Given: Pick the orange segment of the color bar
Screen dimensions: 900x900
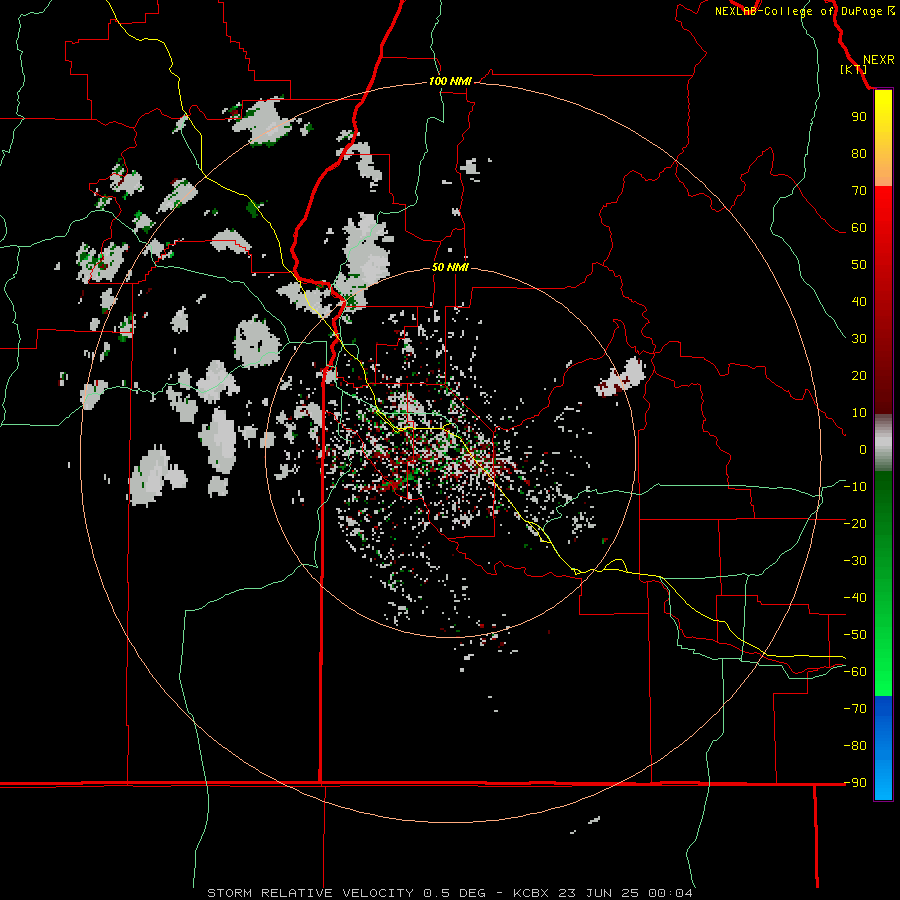Looking at the screenshot, I should (x=883, y=169).
